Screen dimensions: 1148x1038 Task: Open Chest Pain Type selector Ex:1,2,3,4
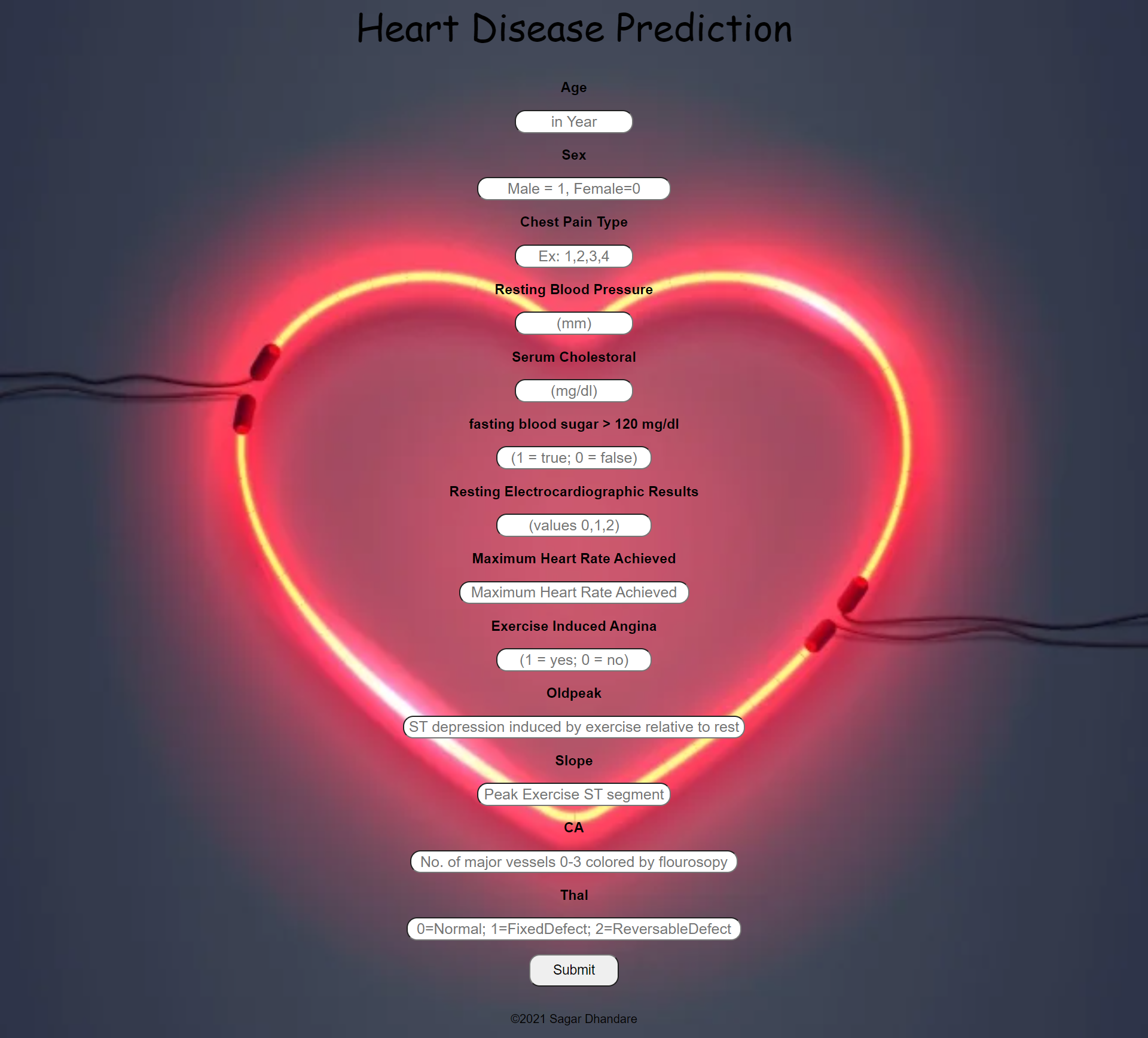tap(573, 256)
